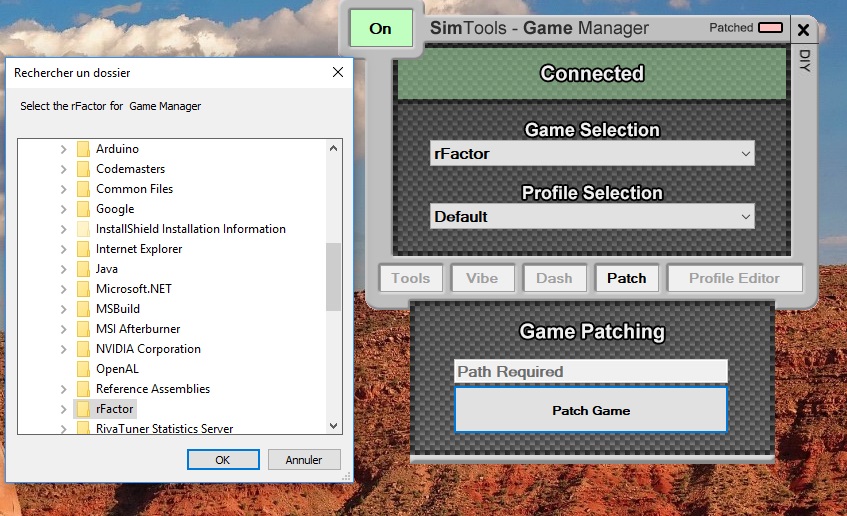Screen dimensions: 847x516
Task: Expand the Microsoft.NET folder node
Action: tap(64, 289)
